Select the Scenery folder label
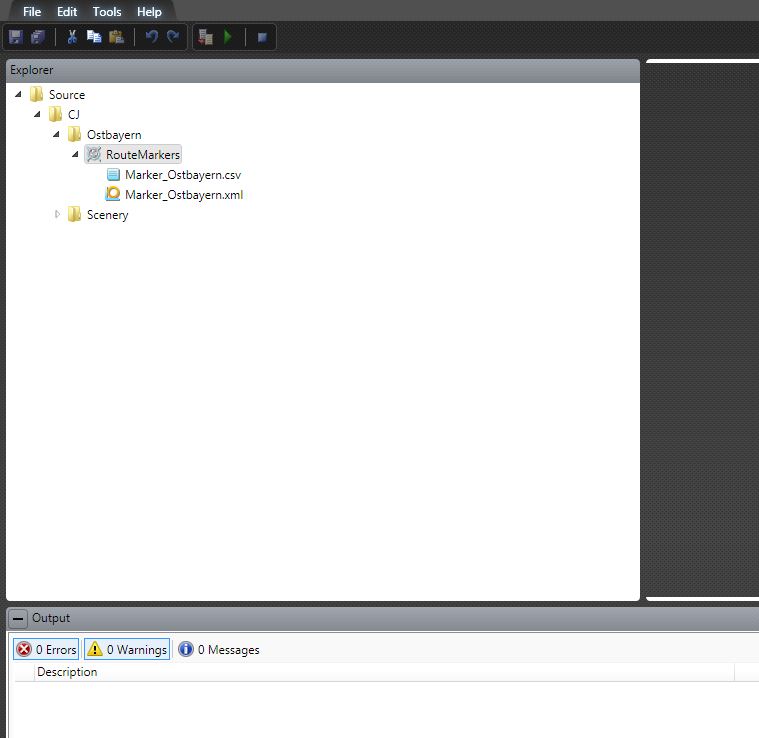This screenshot has width=759, height=738. (x=107, y=215)
